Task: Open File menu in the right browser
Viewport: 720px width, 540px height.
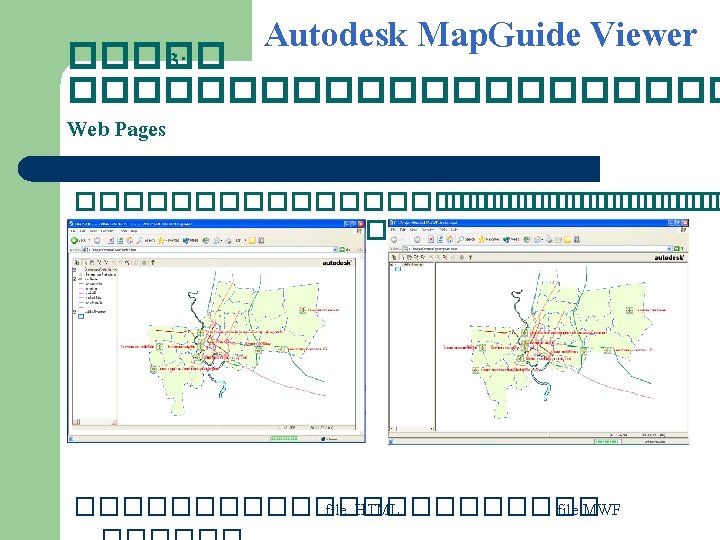Action: [393, 230]
